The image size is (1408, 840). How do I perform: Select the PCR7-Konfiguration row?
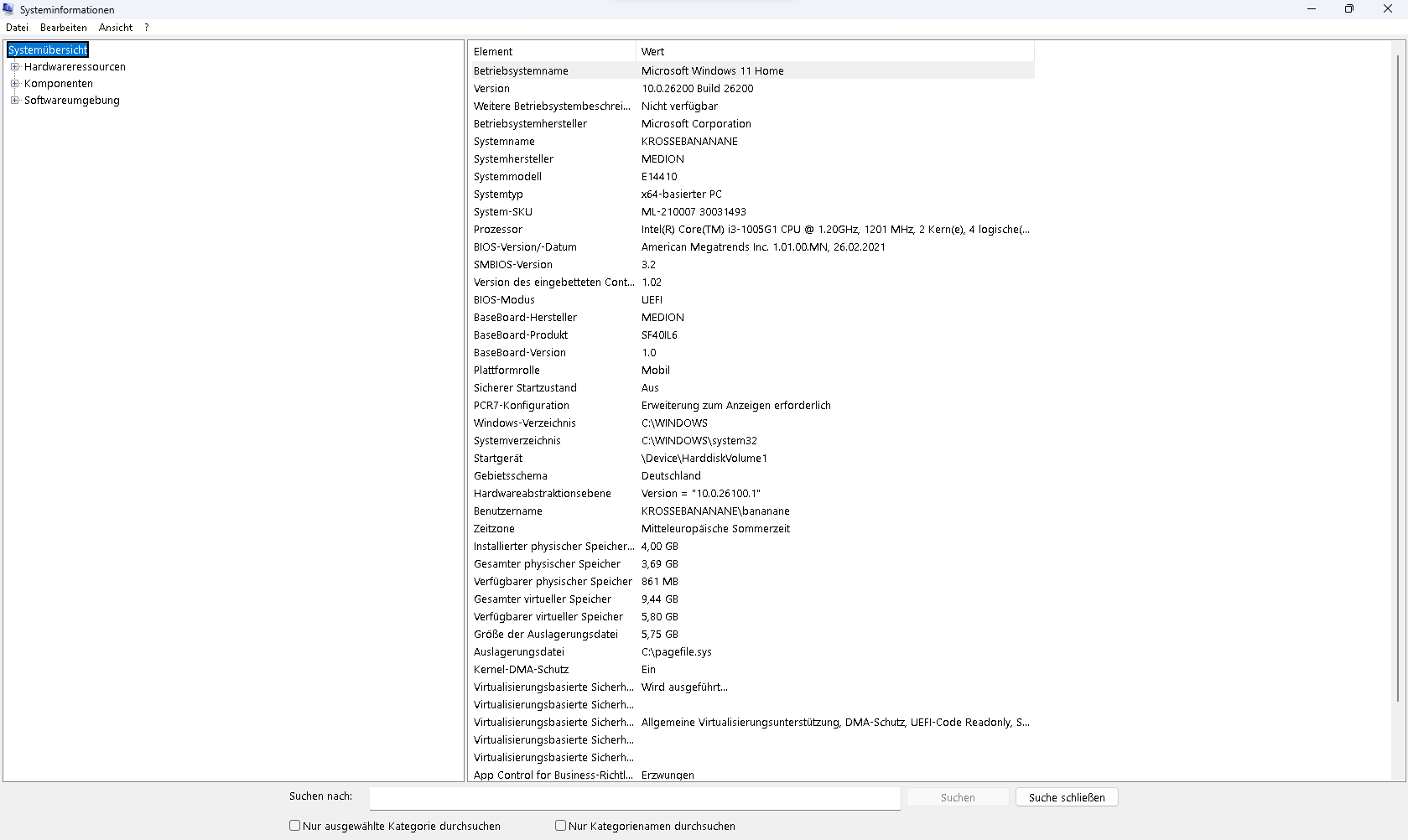pos(751,406)
